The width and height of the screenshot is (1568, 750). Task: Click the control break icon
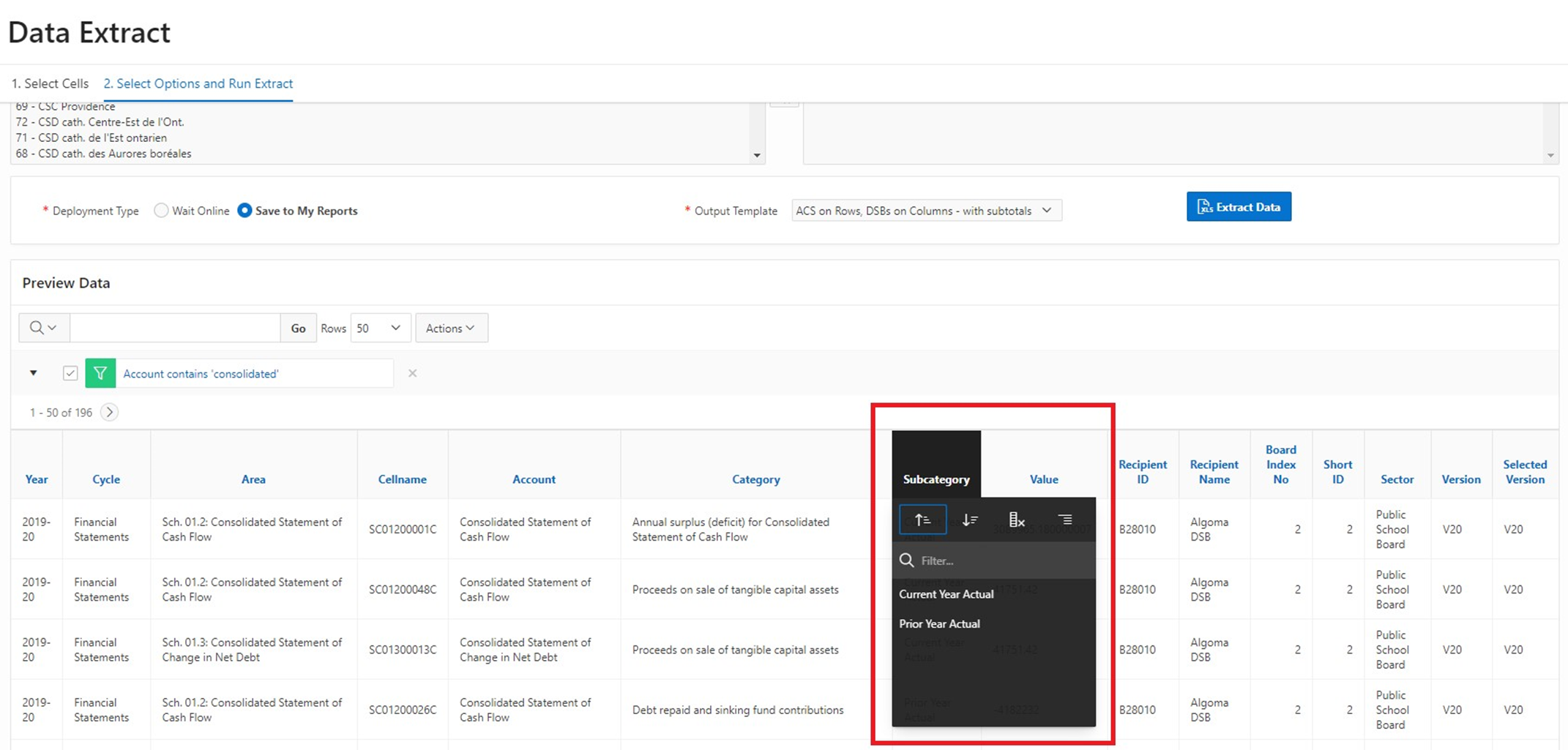click(x=1065, y=520)
